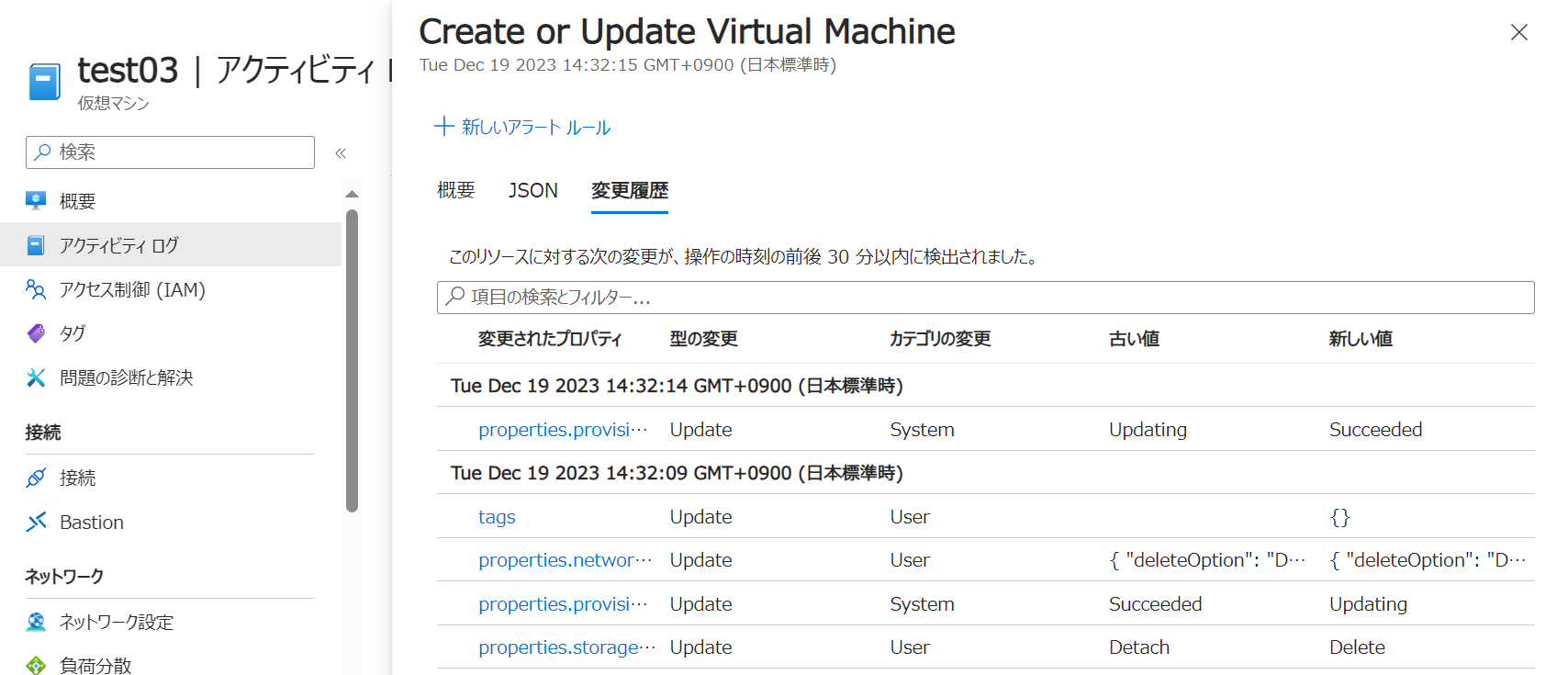
Task: Focus the sidebar 検索 search field
Action: [x=170, y=152]
